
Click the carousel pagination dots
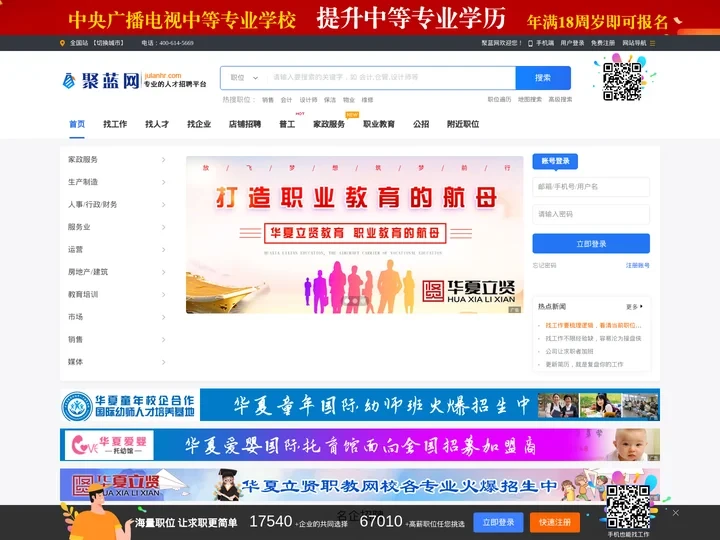pyautogui.click(x=354, y=301)
